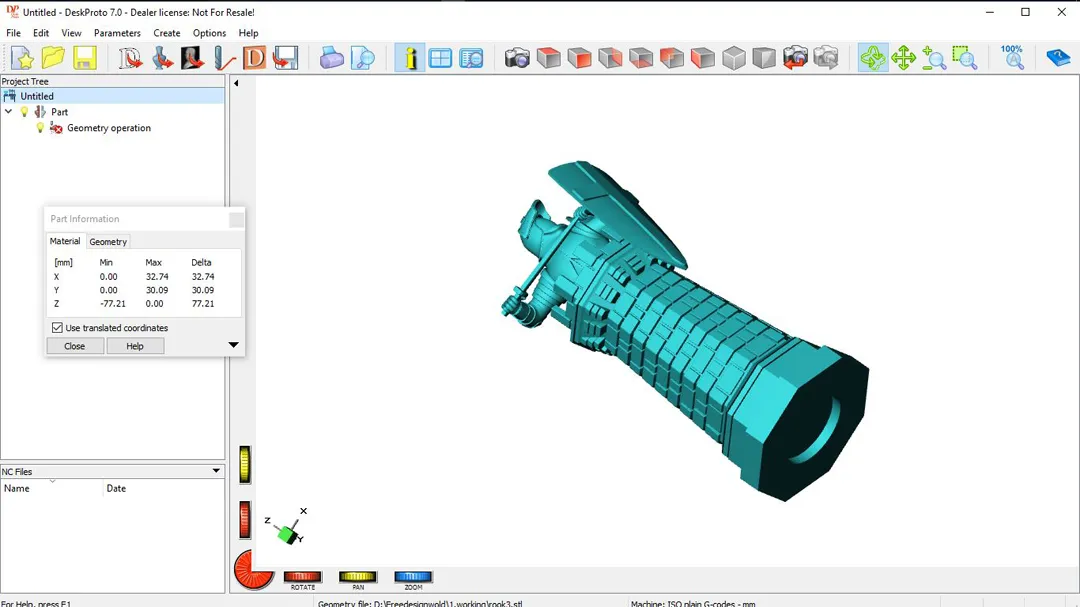Load vector file using the D arrow icon
This screenshot has width=1080, height=607.
click(x=129, y=58)
